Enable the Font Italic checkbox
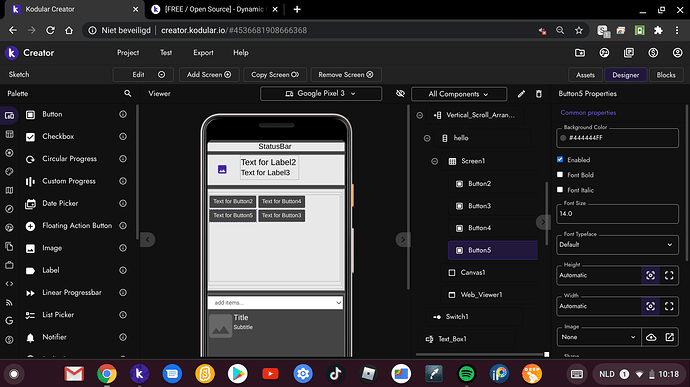690x387 pixels. click(560, 190)
